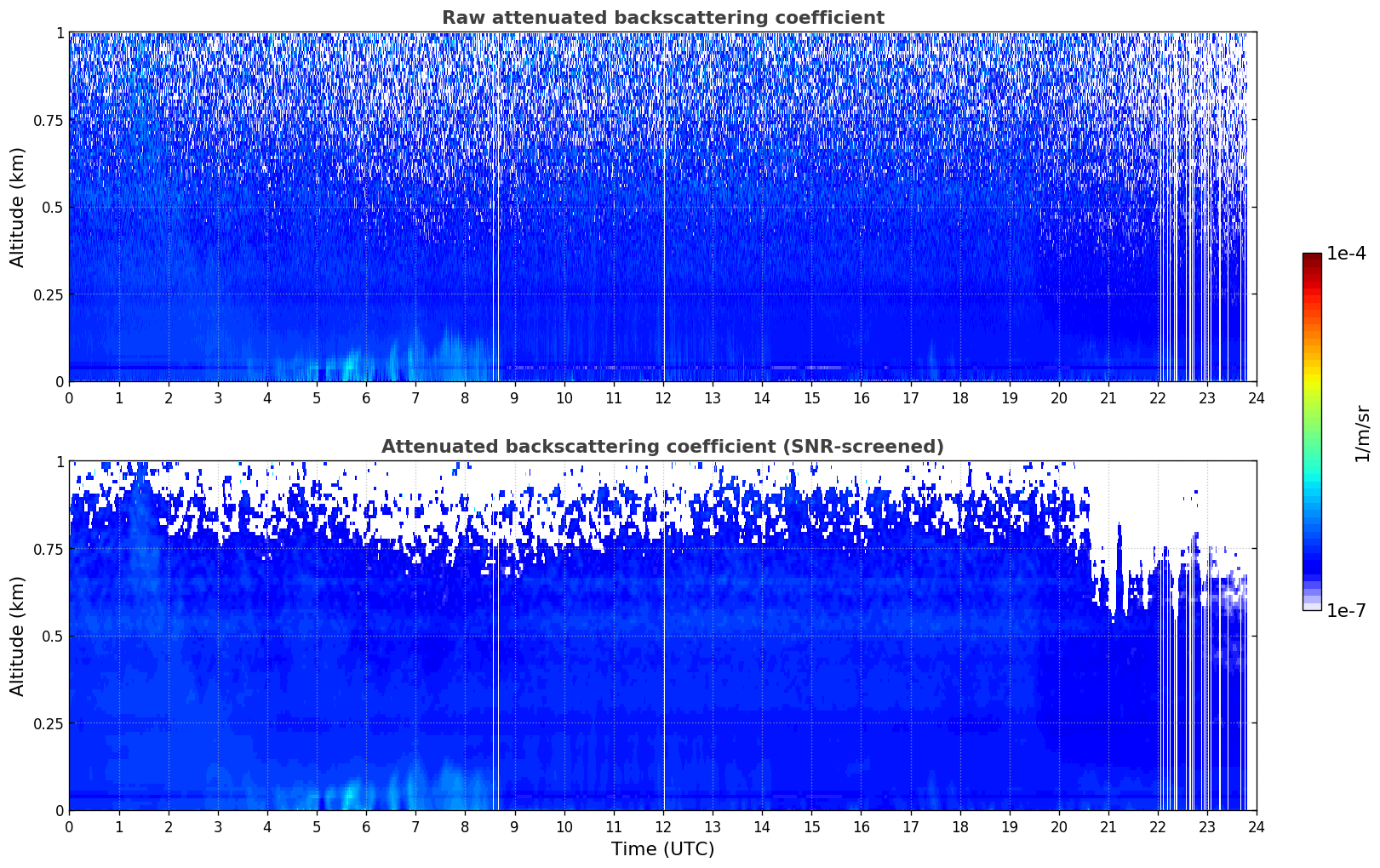1380x868 pixels.
Task: Click the colorbar's "1e-4" maximum label
Action: point(1346,254)
